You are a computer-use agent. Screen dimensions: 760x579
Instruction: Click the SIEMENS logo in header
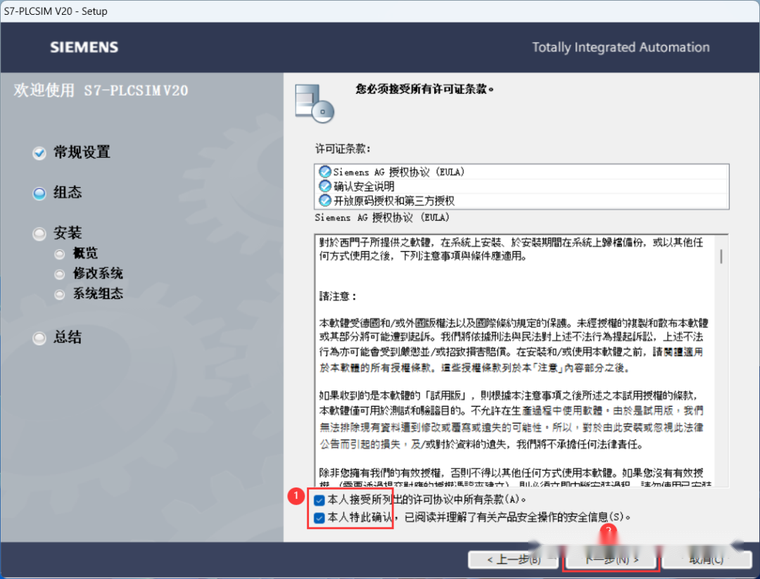click(84, 47)
